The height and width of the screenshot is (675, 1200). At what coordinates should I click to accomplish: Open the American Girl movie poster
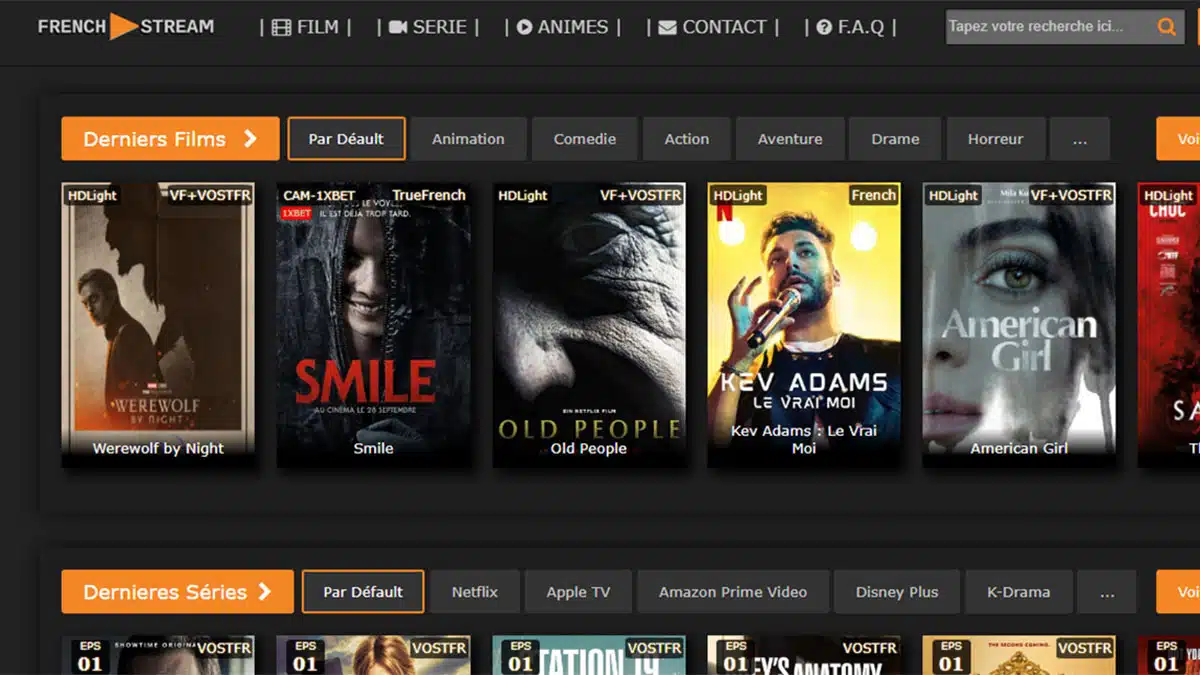pos(1019,325)
